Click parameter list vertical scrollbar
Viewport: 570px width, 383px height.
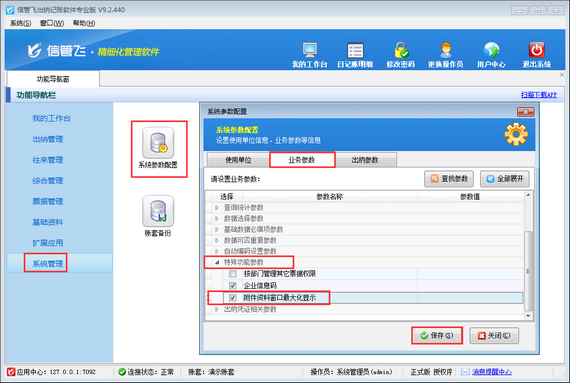tap(528, 271)
